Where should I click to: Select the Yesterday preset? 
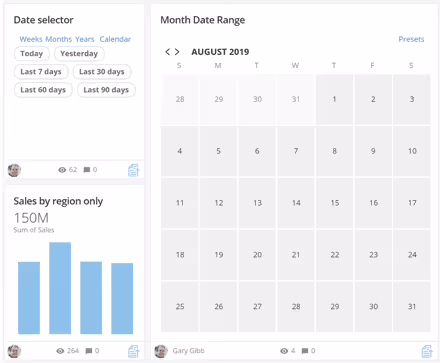point(79,54)
